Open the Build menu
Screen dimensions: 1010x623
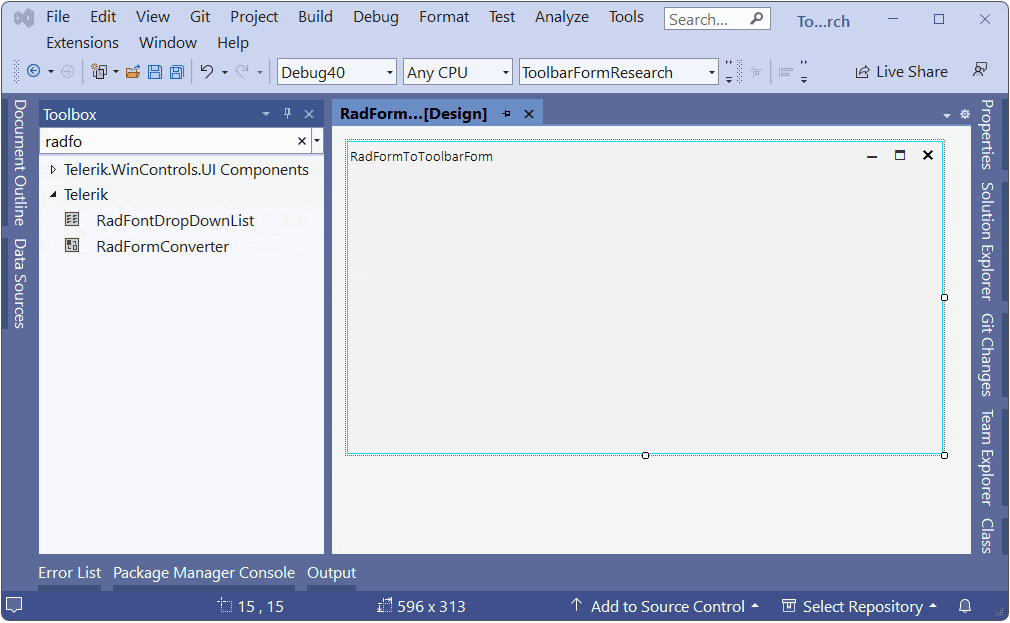[x=316, y=17]
